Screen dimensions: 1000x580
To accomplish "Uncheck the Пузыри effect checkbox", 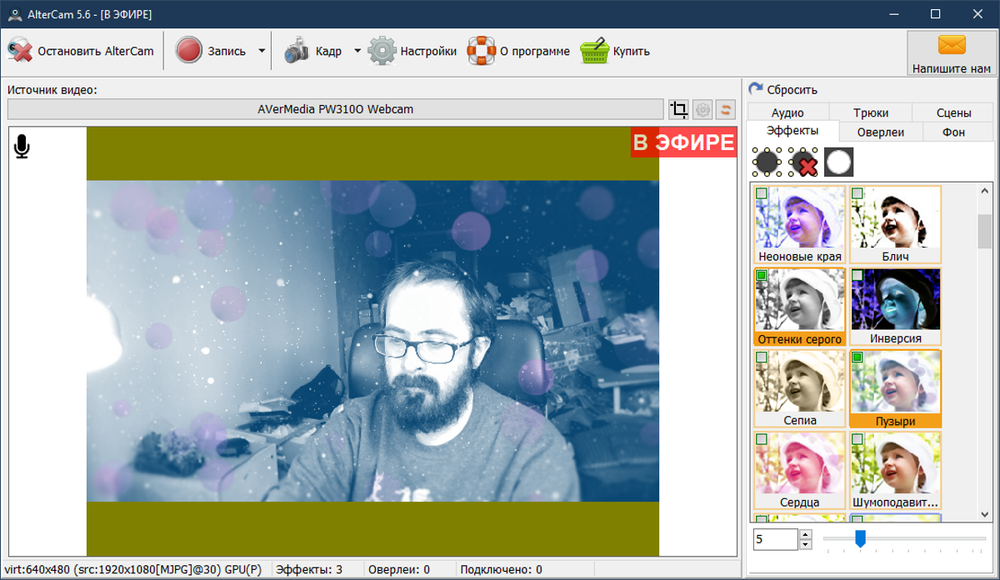I will pyautogui.click(x=857, y=357).
